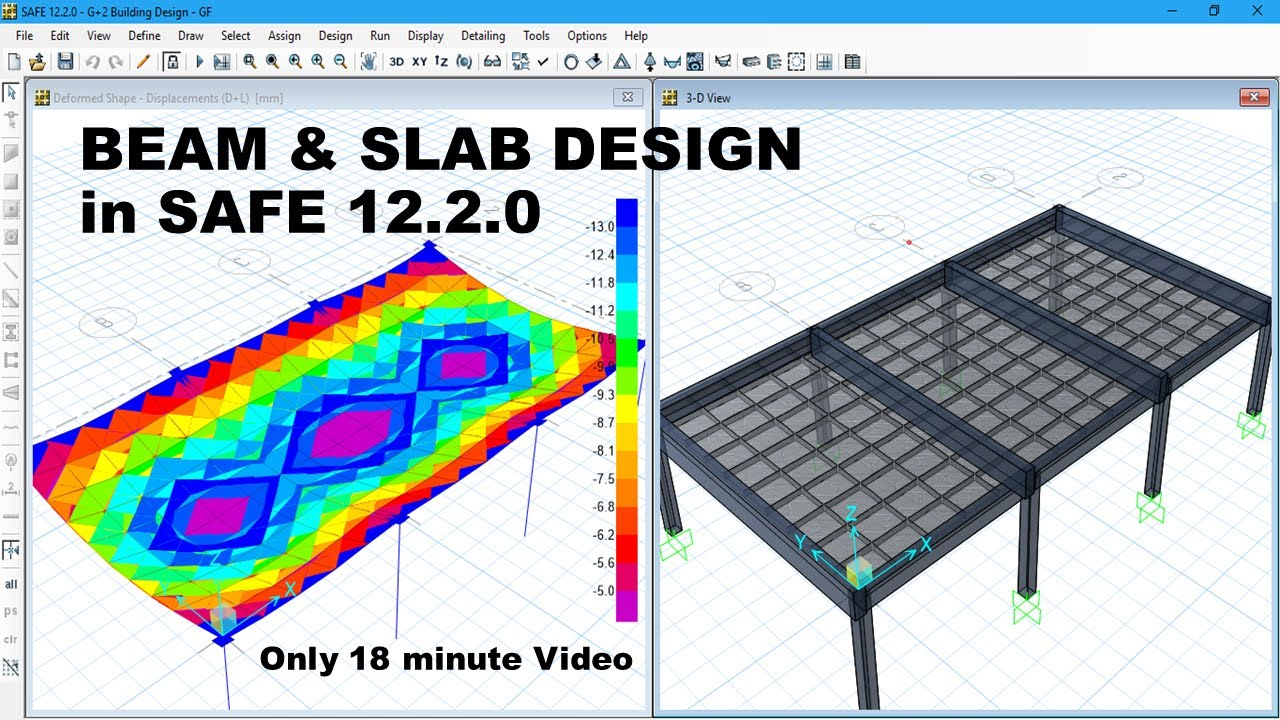Open the View menu

pos(99,35)
